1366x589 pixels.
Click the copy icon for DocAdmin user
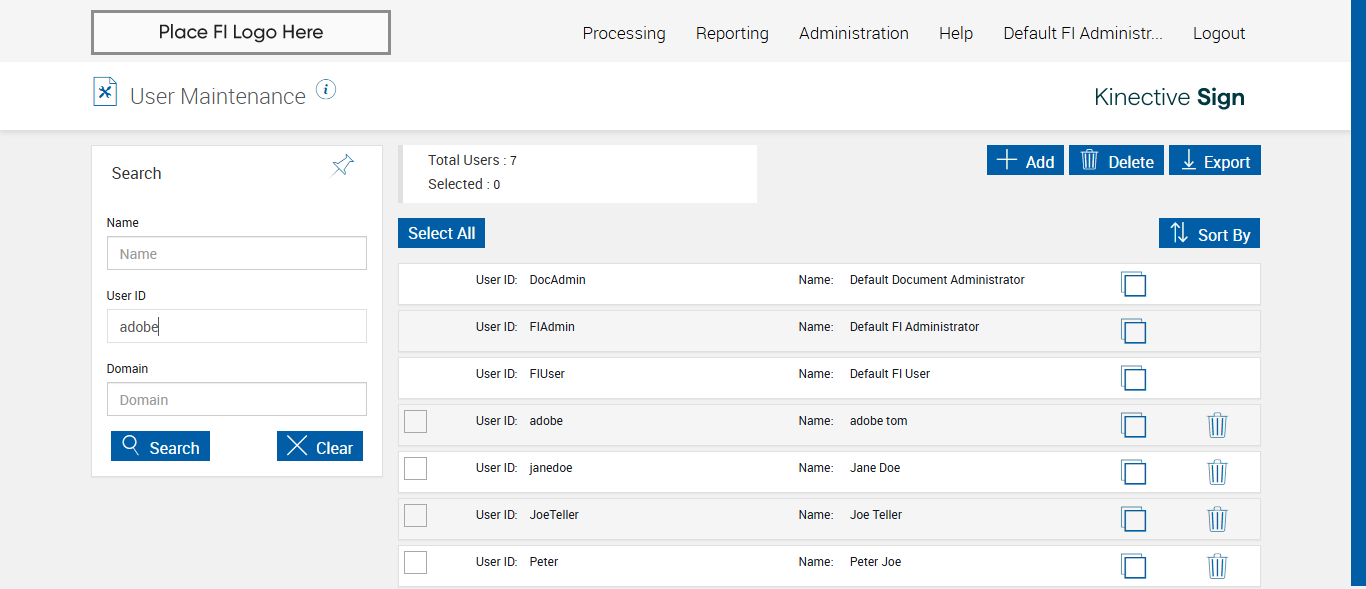tap(1133, 284)
